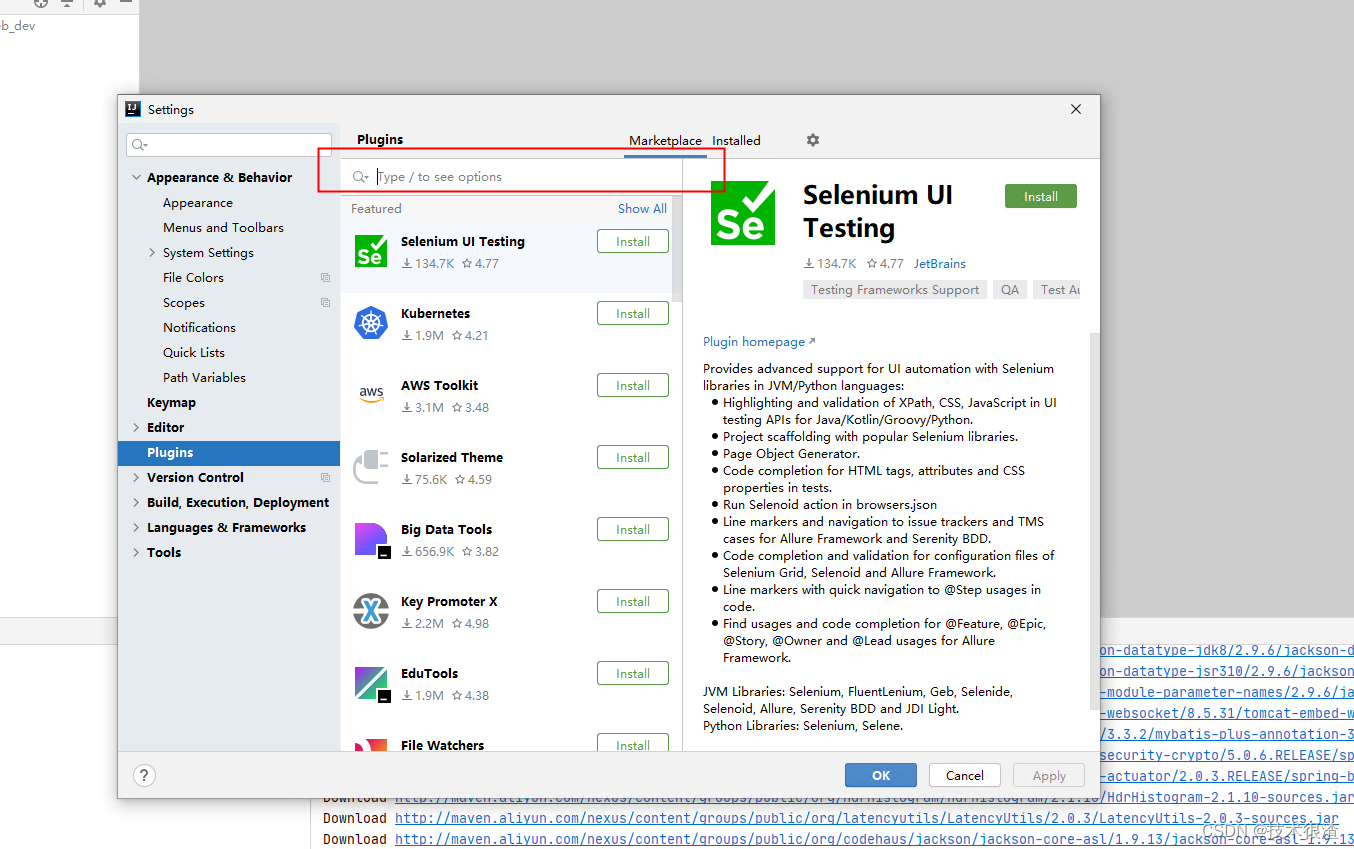1354x849 pixels.
Task: Focus the settings search field
Action: point(229,146)
